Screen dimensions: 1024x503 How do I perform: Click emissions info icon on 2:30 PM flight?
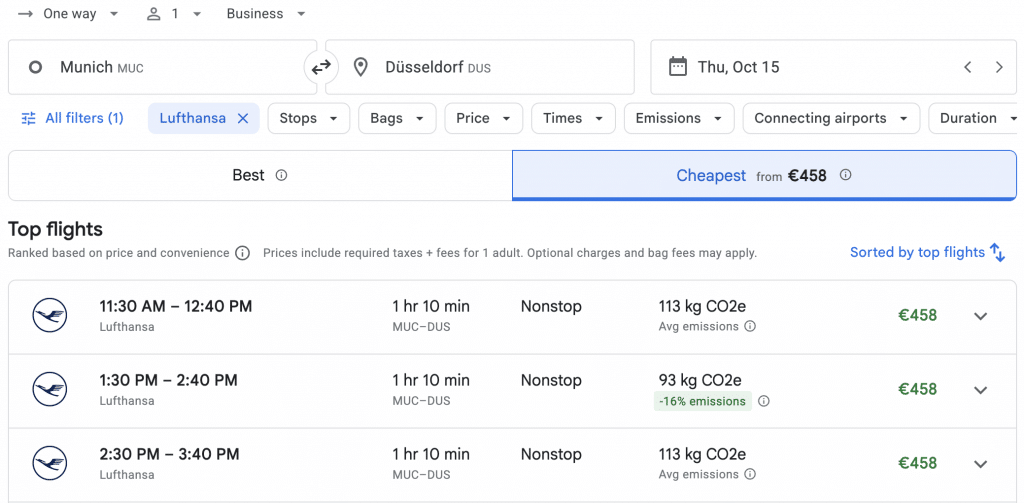pos(750,474)
